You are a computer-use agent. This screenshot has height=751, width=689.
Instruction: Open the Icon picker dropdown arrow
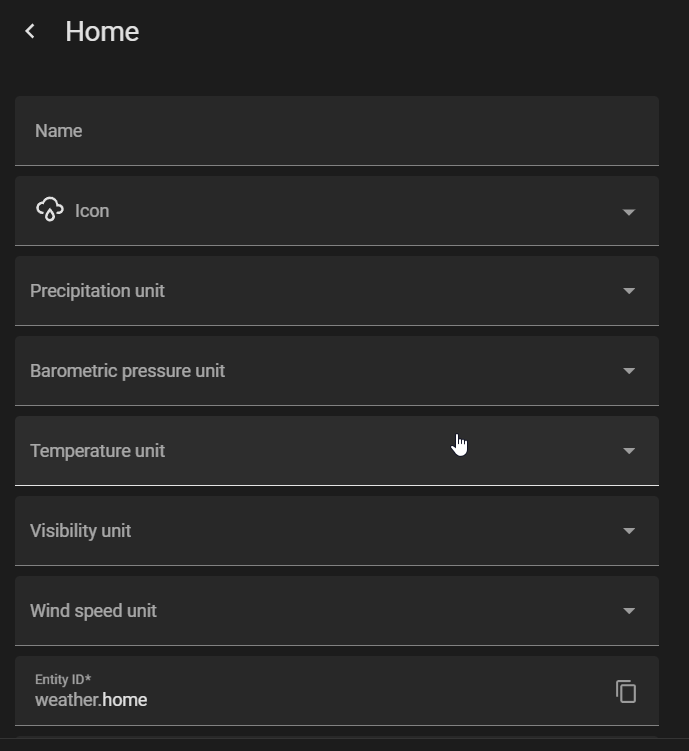[x=629, y=212]
